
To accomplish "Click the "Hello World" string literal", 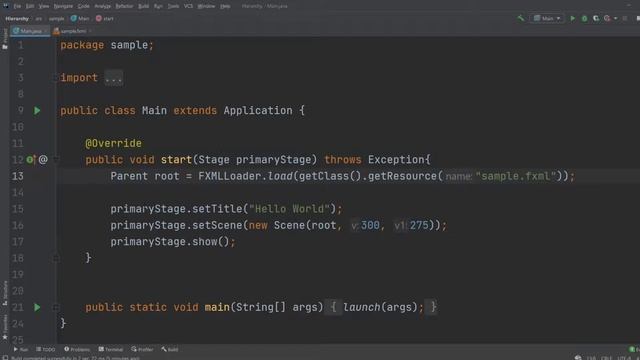I will pyautogui.click(x=289, y=209).
